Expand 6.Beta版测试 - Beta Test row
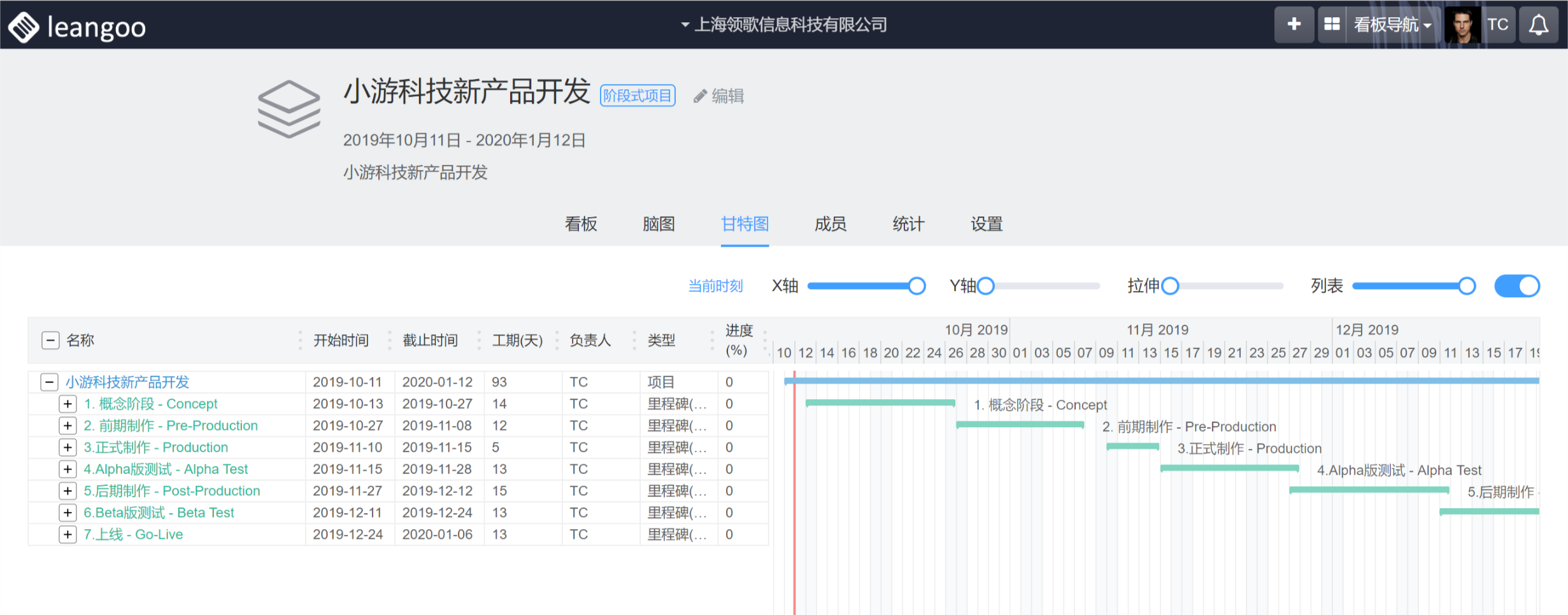 pyautogui.click(x=68, y=512)
